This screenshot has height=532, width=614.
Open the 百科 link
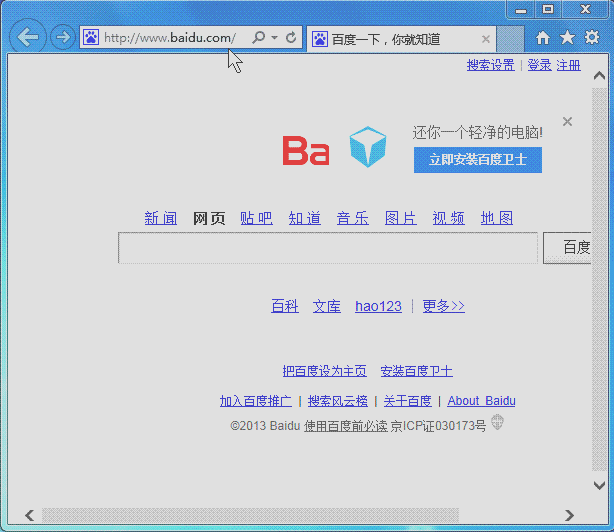pos(285,306)
